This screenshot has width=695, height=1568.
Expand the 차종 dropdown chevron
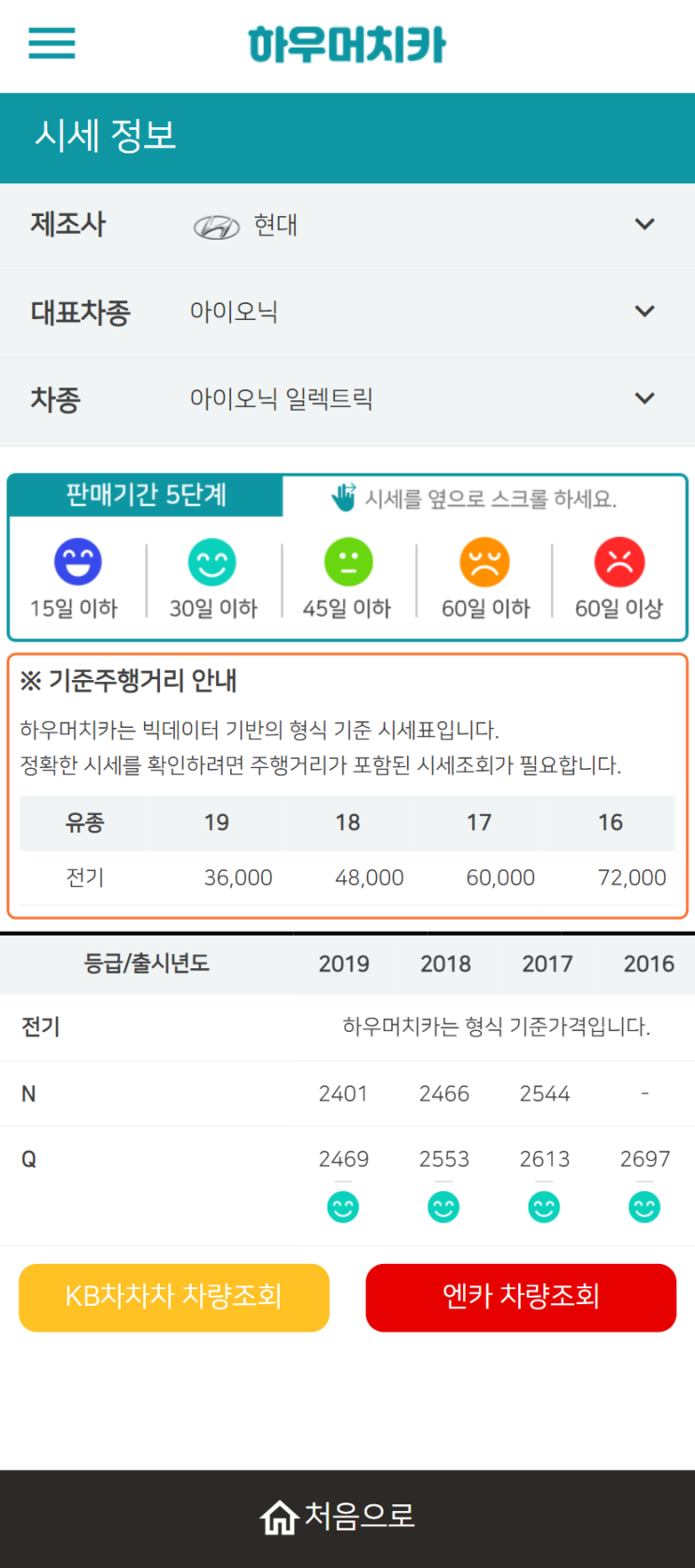[644, 399]
